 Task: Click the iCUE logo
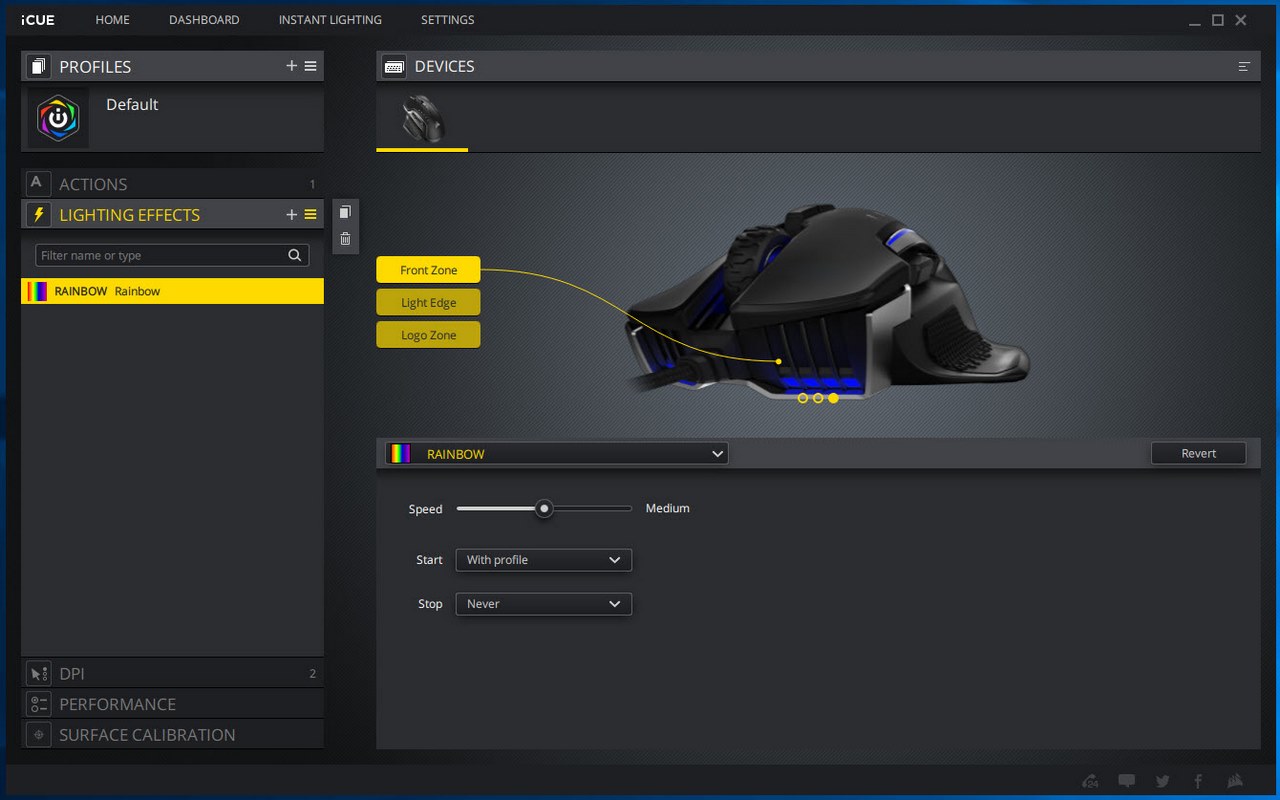click(x=38, y=20)
